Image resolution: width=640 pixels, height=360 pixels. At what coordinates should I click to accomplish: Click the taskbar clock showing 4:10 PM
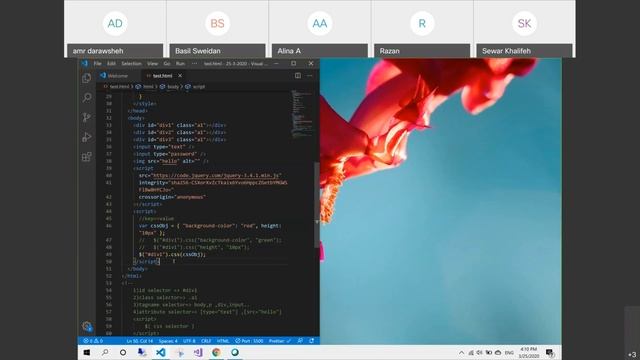529,353
